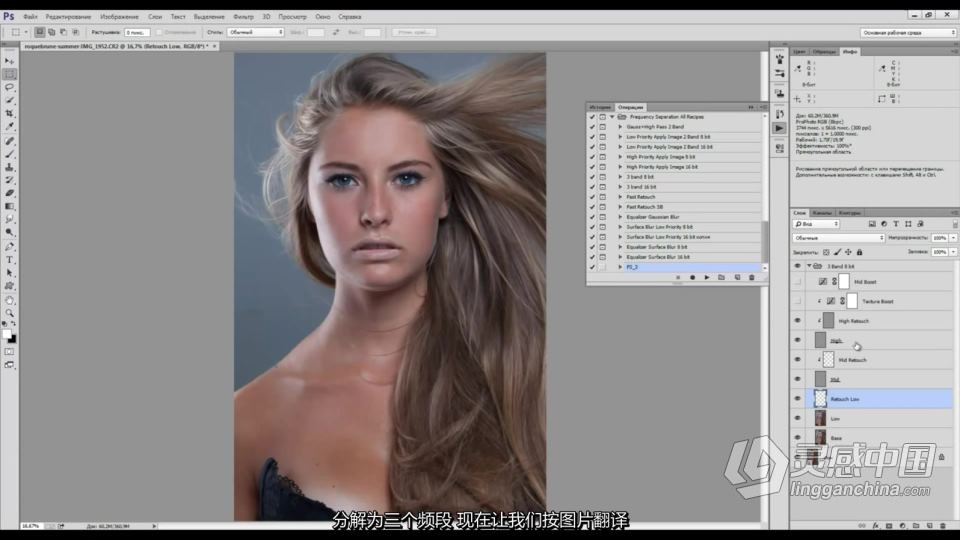This screenshot has height=540, width=960.
Task: Select the 3 band 16 bit action
Action: [x=641, y=187]
